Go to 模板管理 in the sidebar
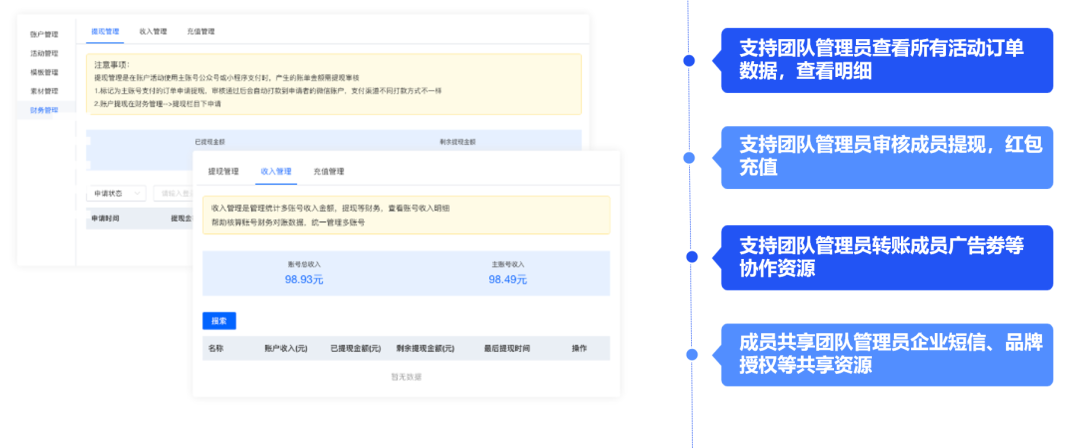Viewport: 1080px width, 448px height. click(44, 72)
